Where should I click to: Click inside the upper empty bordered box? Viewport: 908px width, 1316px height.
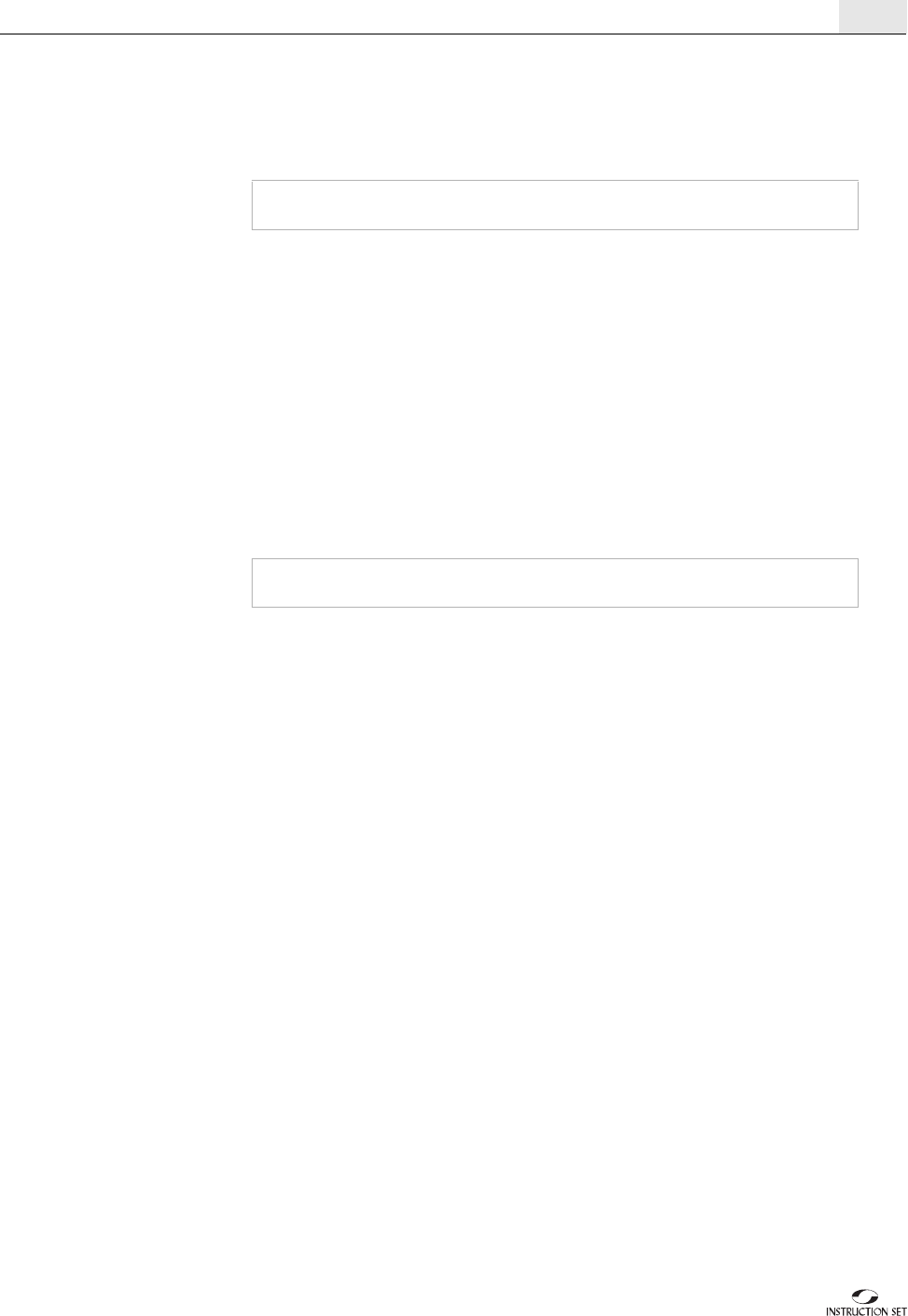tap(555, 205)
